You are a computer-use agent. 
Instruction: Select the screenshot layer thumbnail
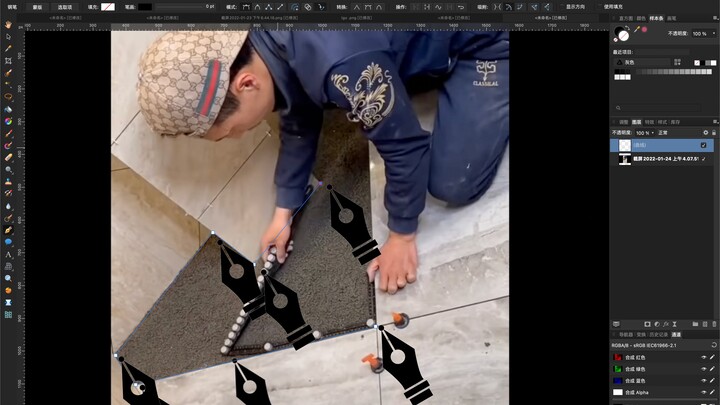coord(626,158)
